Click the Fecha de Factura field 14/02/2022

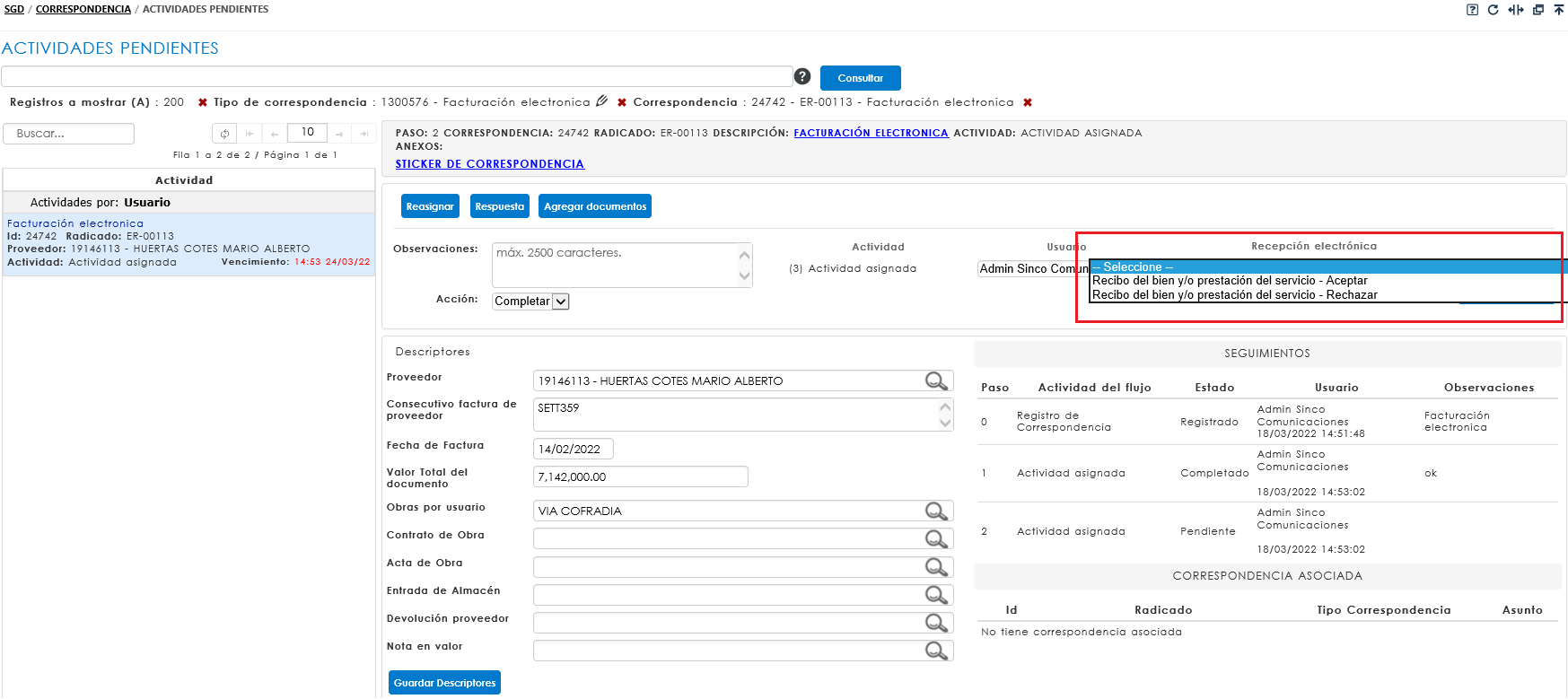coord(574,449)
